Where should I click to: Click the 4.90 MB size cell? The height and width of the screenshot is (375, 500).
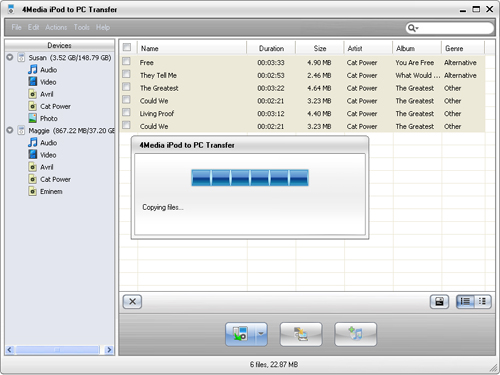[319, 63]
